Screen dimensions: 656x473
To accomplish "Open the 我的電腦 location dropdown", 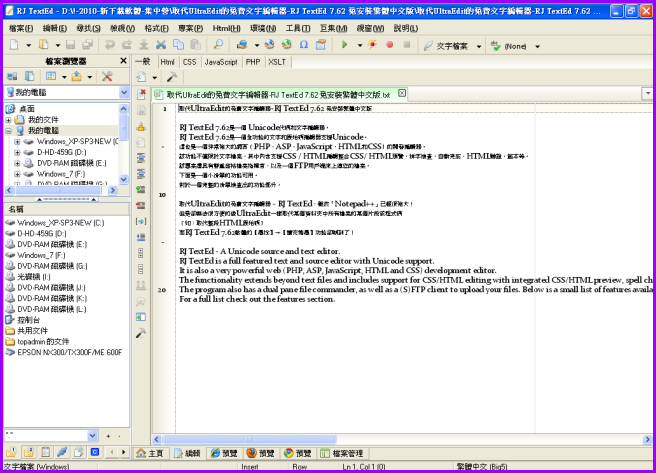I will click(x=124, y=92).
